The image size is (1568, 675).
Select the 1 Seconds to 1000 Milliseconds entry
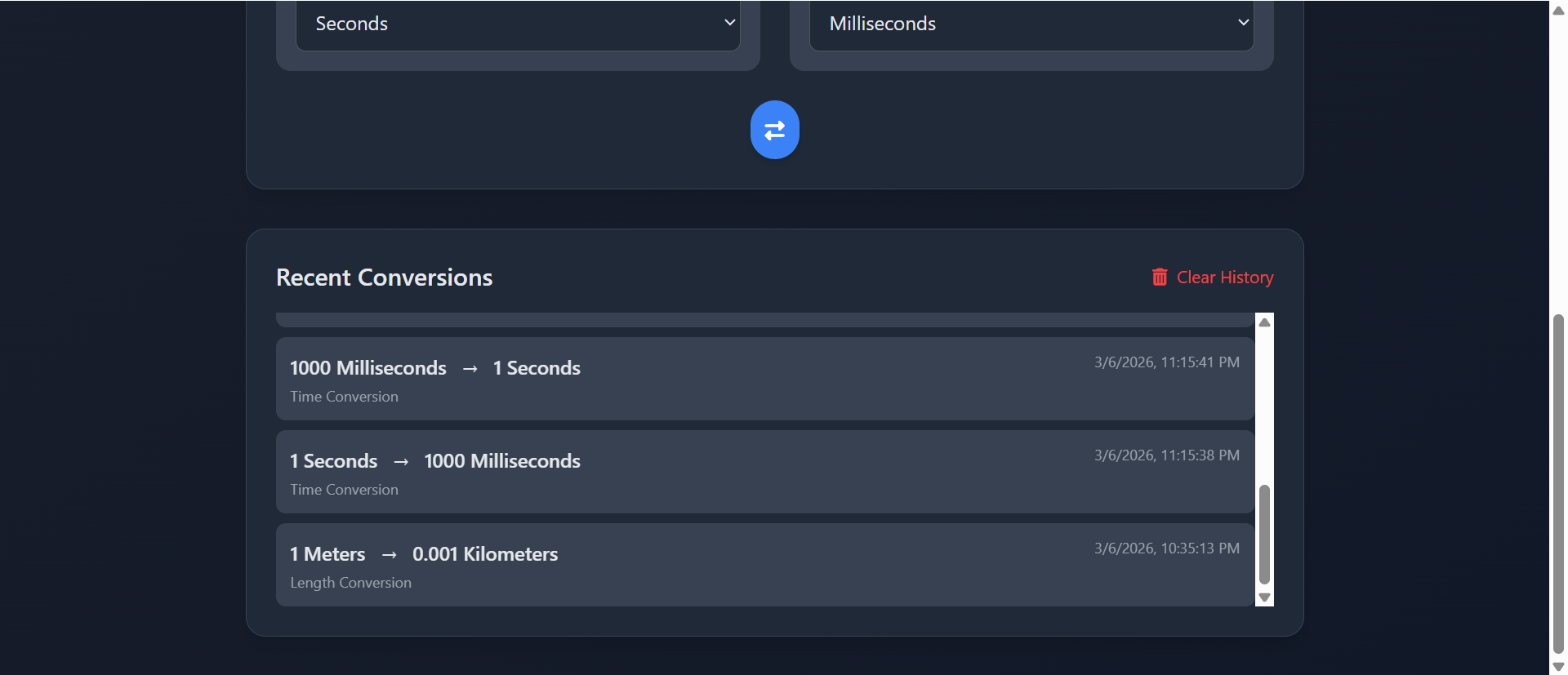(764, 471)
